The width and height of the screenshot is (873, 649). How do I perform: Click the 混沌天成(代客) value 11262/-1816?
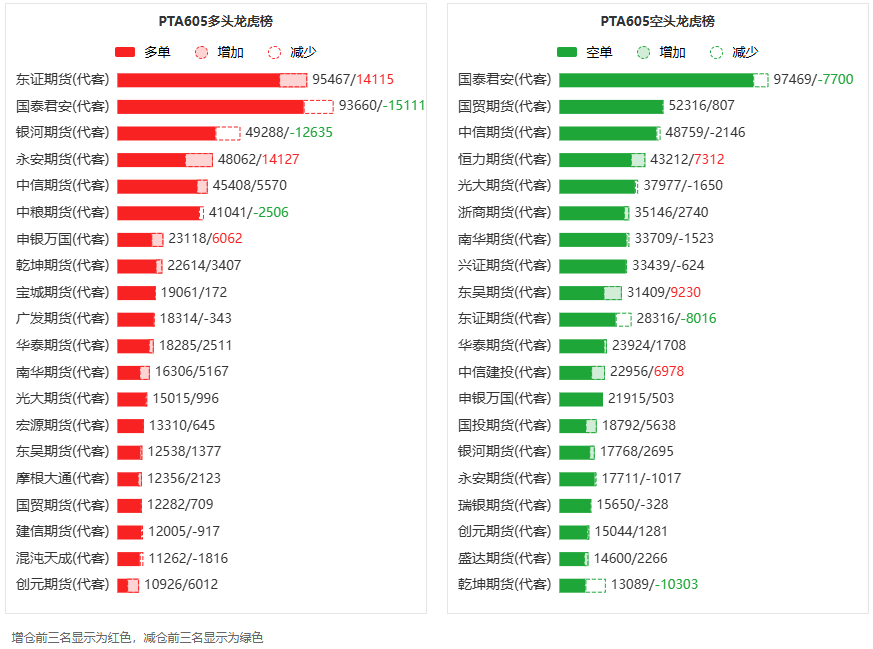[x=188, y=558]
